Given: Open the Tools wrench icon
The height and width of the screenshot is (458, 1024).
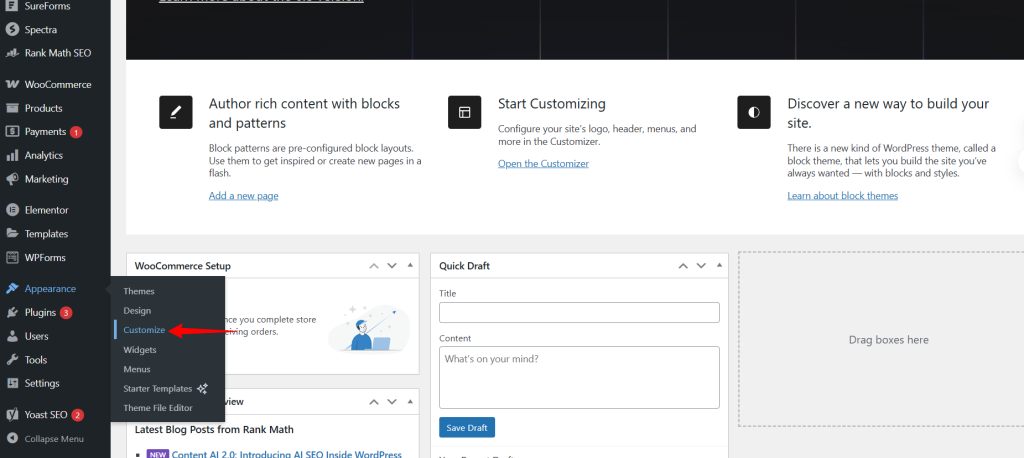Looking at the screenshot, I should tap(12, 359).
